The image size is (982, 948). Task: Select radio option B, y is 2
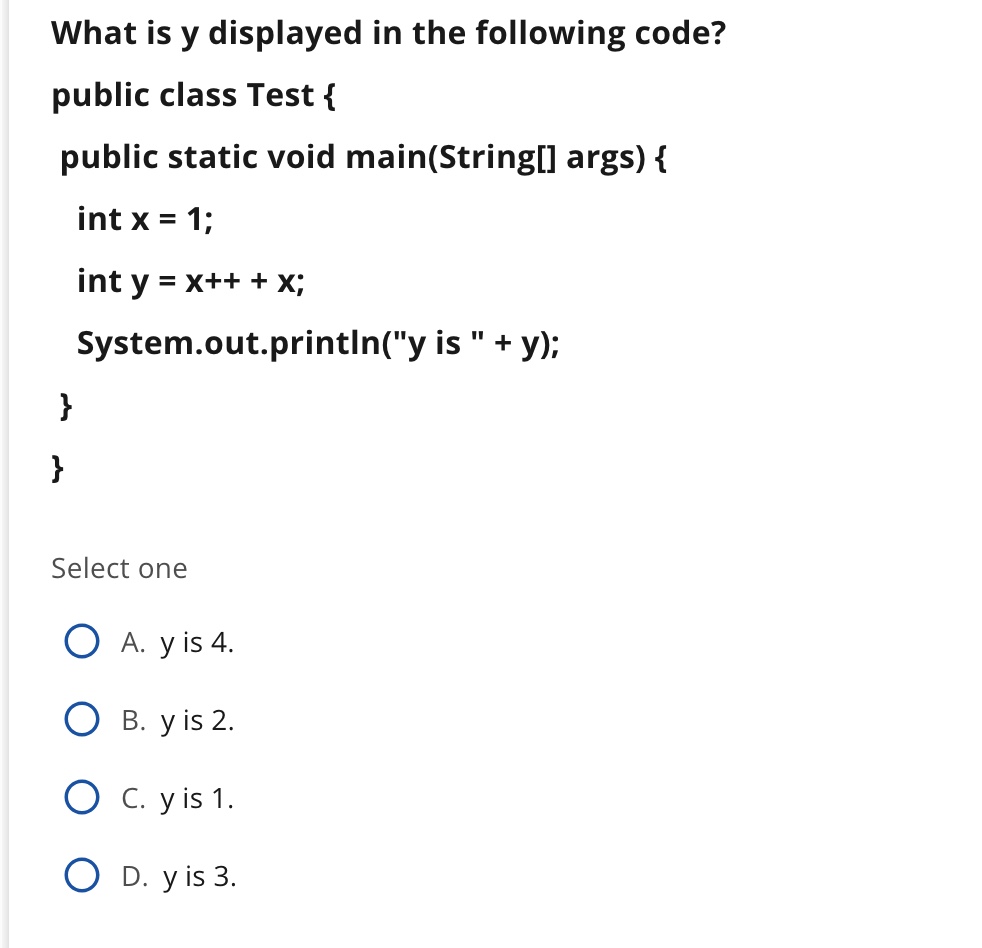tap(82, 719)
